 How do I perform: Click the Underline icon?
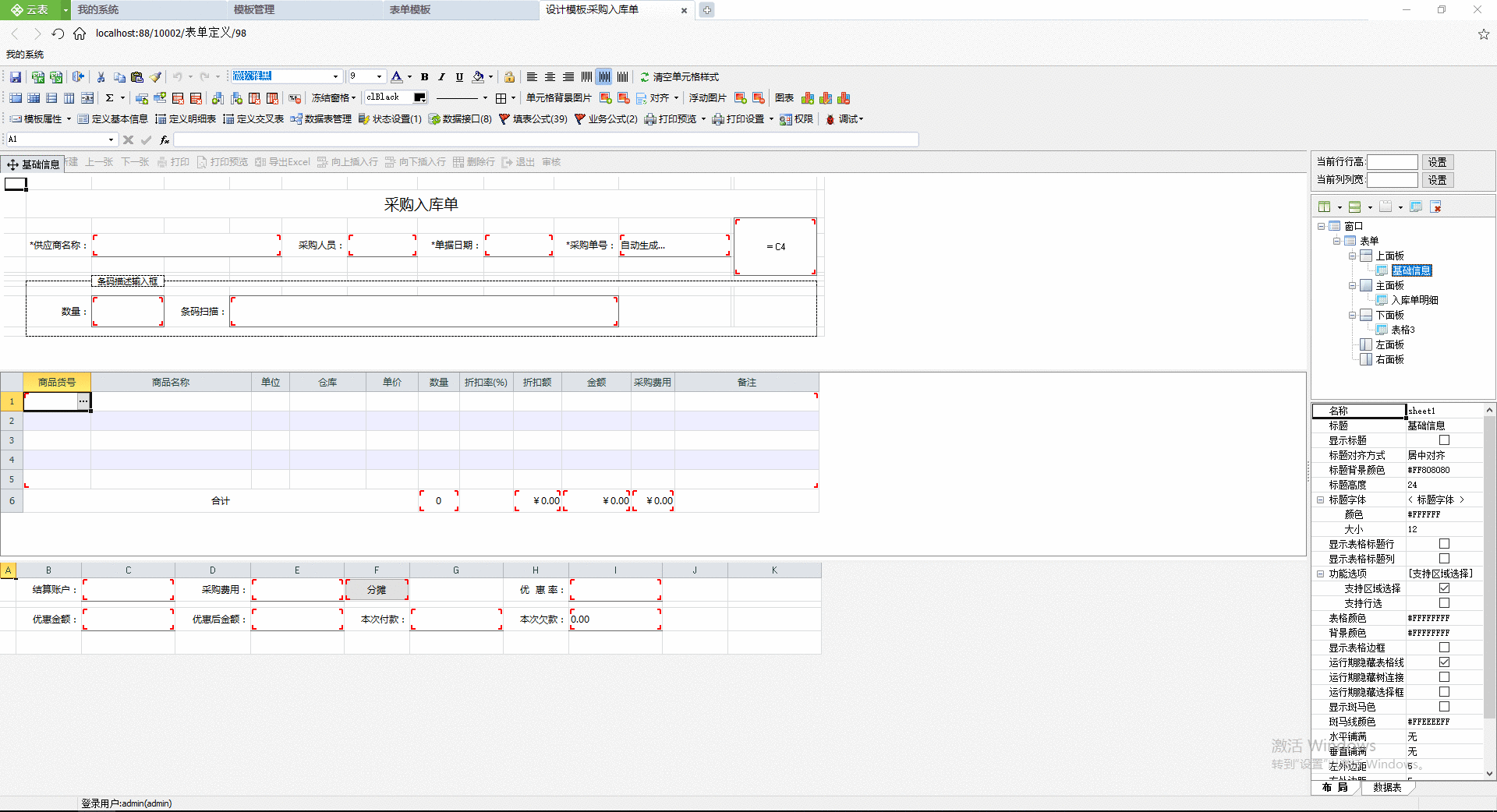click(459, 77)
